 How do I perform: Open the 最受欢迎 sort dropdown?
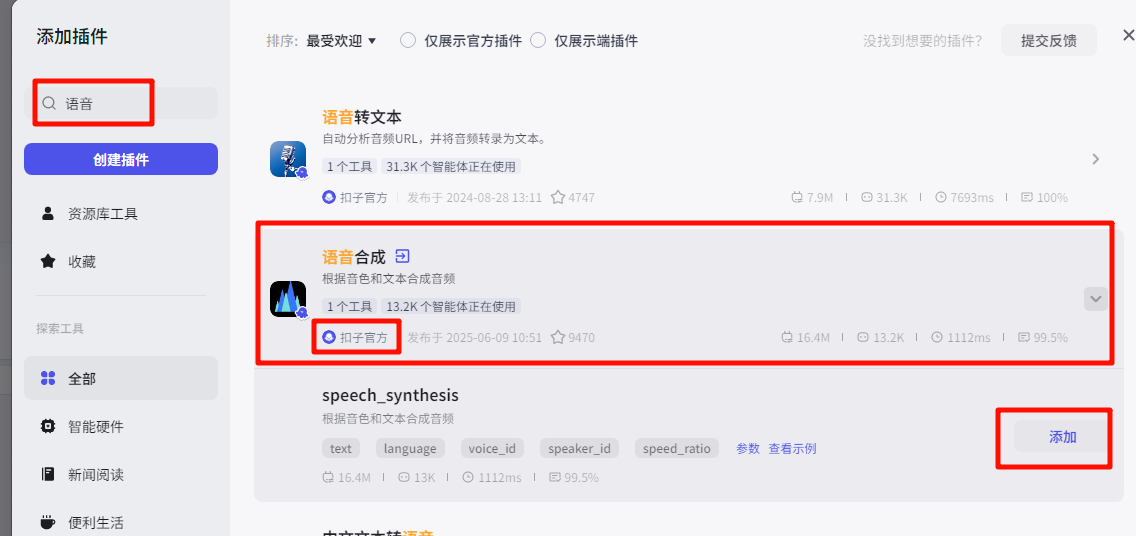pos(341,41)
